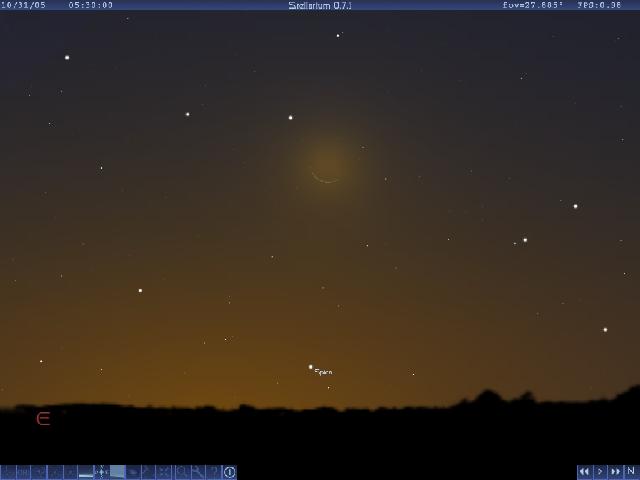Open the configuration window
The height and width of the screenshot is (480, 640).
tap(197, 472)
